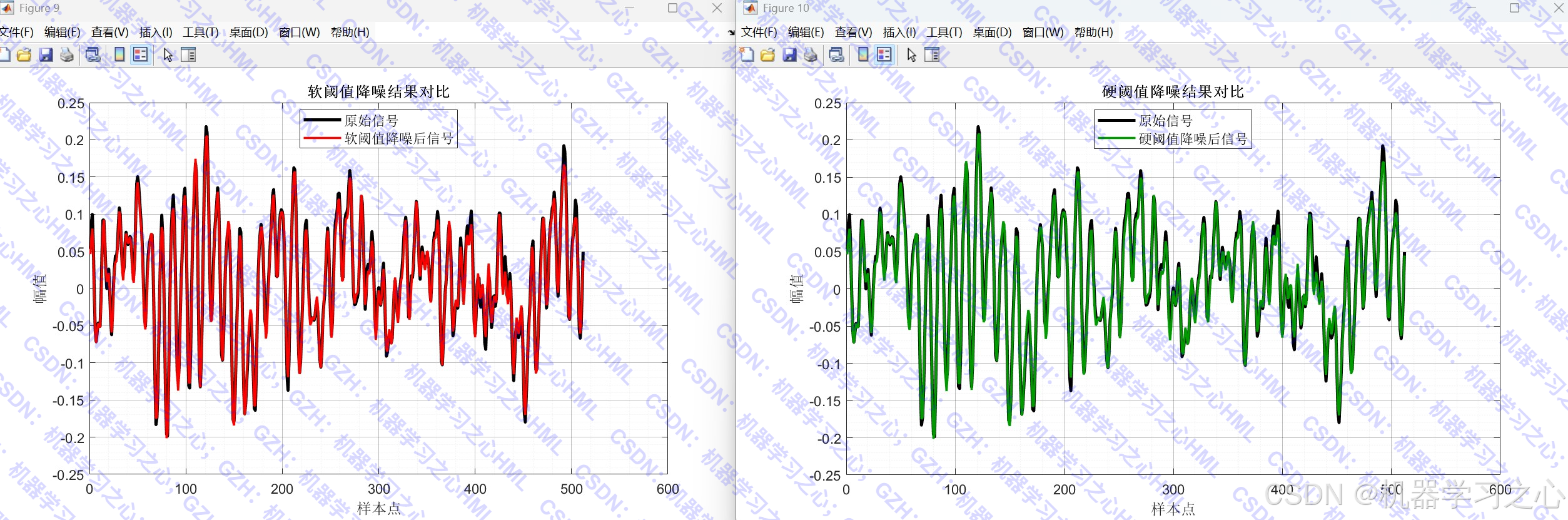Screen dimensions: 1568x520
Task: Enable Edit Plot arrow tool in Figure 10
Action: pos(912,55)
